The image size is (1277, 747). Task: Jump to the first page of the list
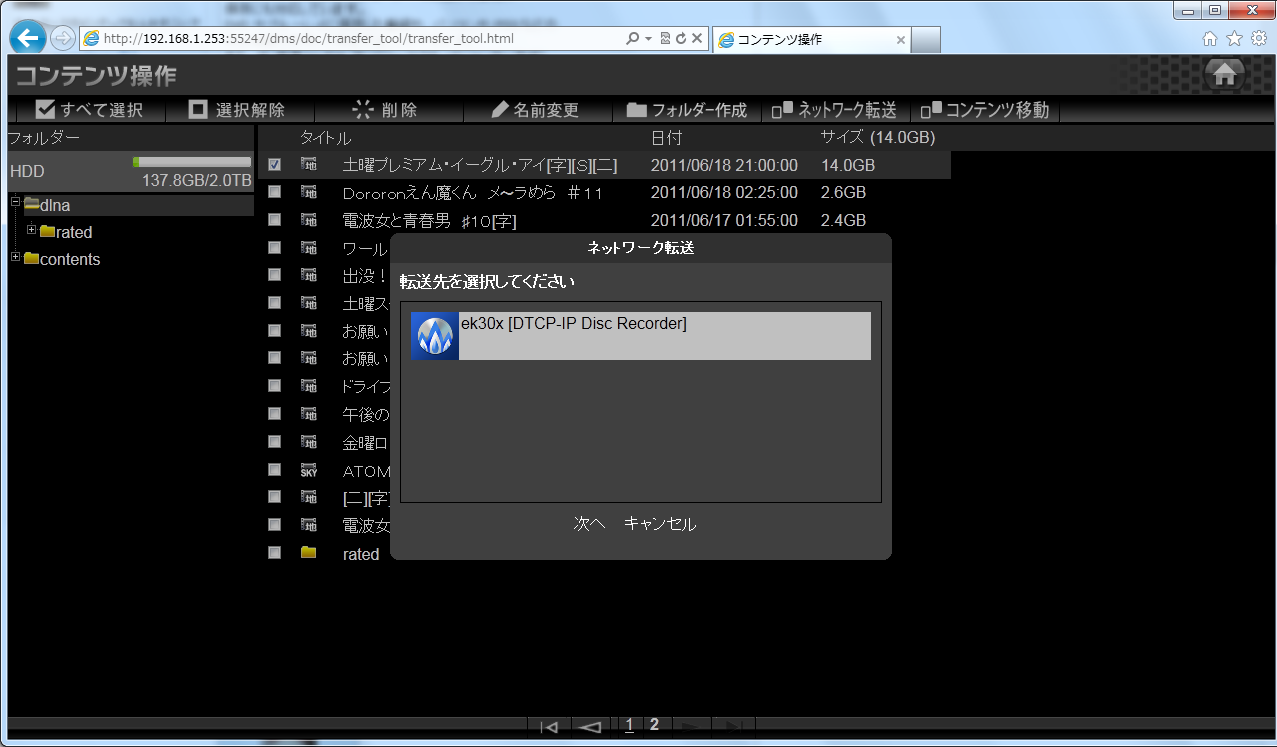click(x=548, y=727)
